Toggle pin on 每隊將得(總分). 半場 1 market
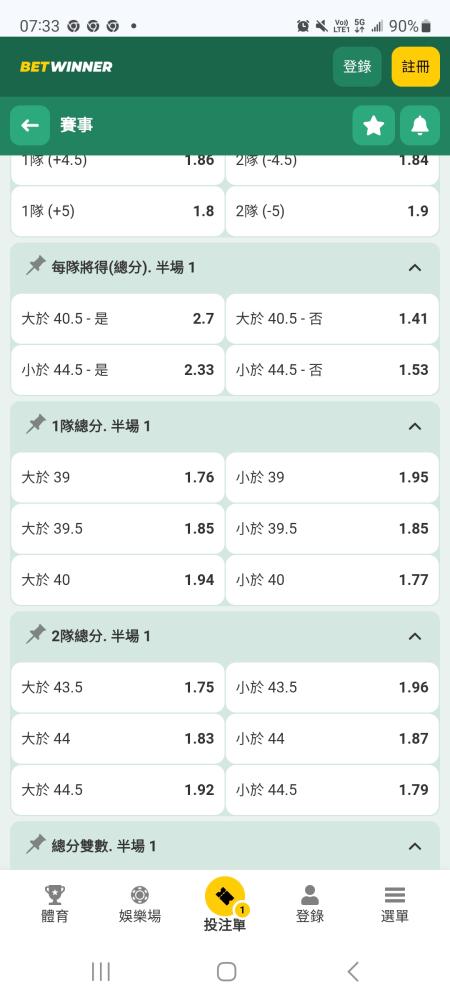The width and height of the screenshot is (450, 1000). (x=36, y=267)
